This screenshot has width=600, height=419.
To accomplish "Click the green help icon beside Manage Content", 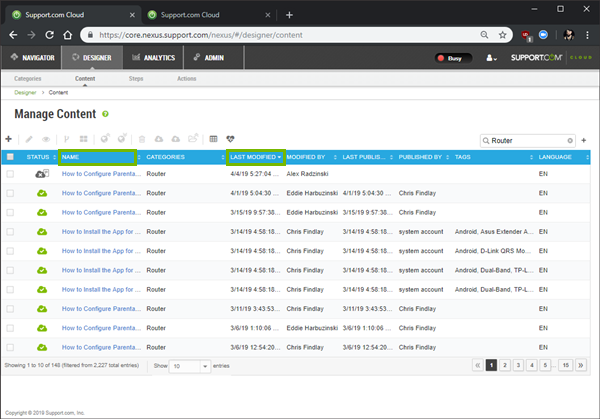I will tap(105, 114).
